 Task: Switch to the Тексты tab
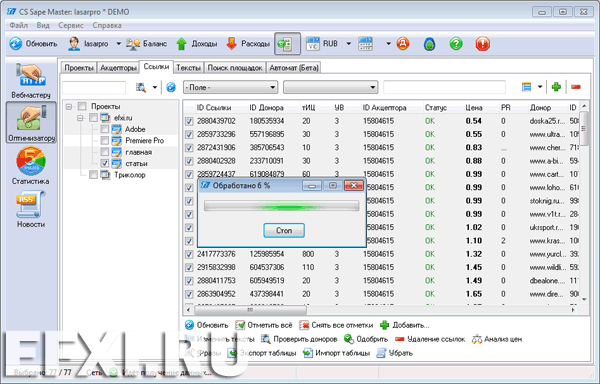188,68
